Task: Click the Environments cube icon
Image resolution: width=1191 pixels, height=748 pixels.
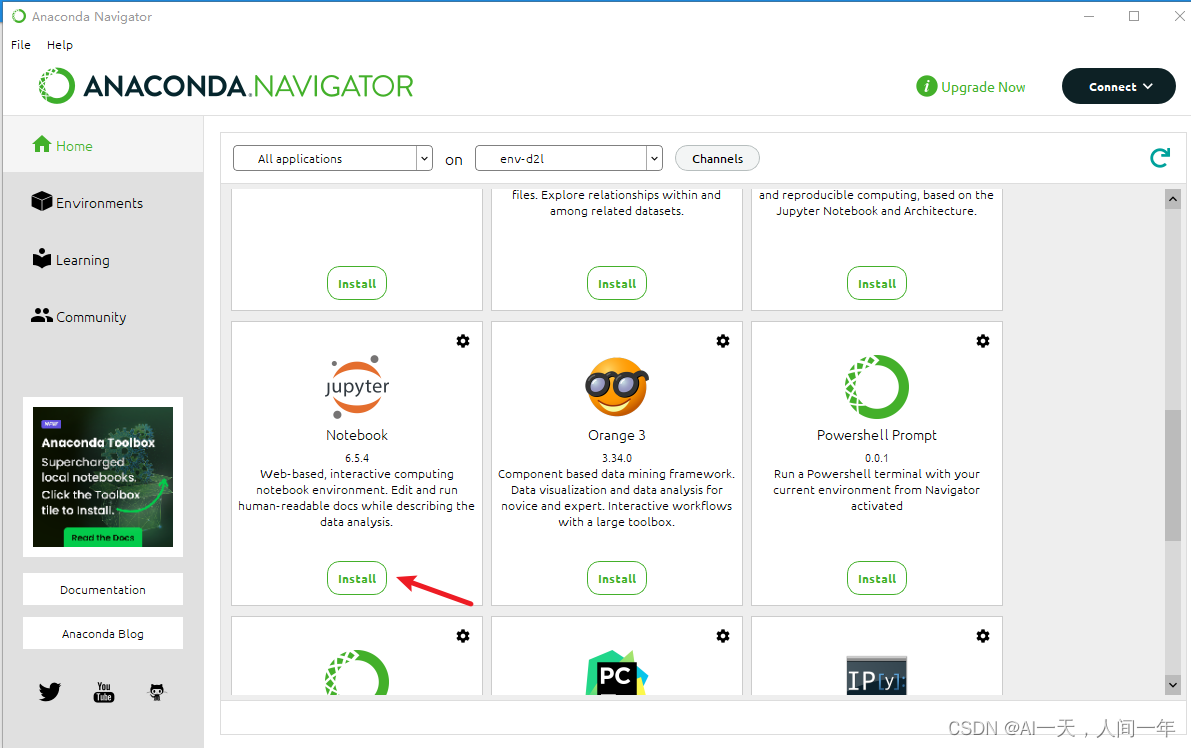Action: pos(42,201)
